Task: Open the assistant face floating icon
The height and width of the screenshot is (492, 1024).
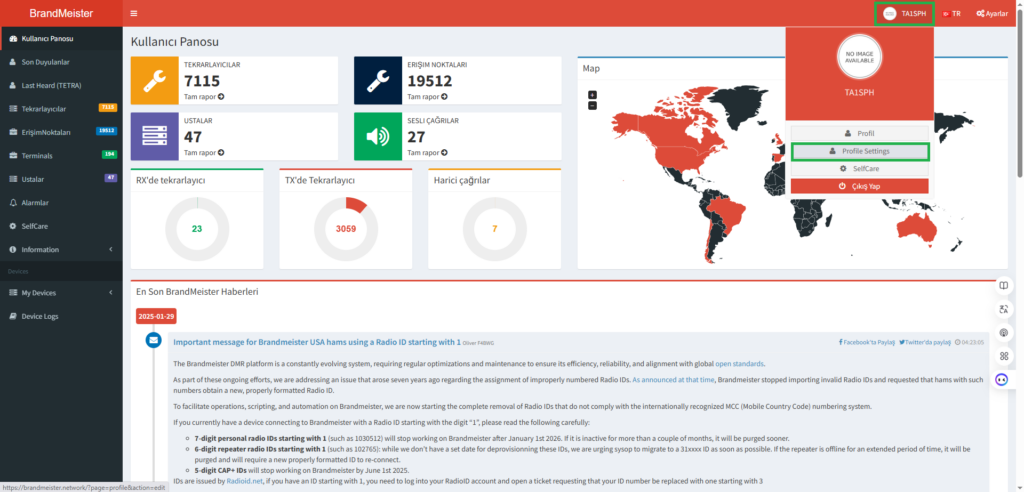Action: (1002, 380)
